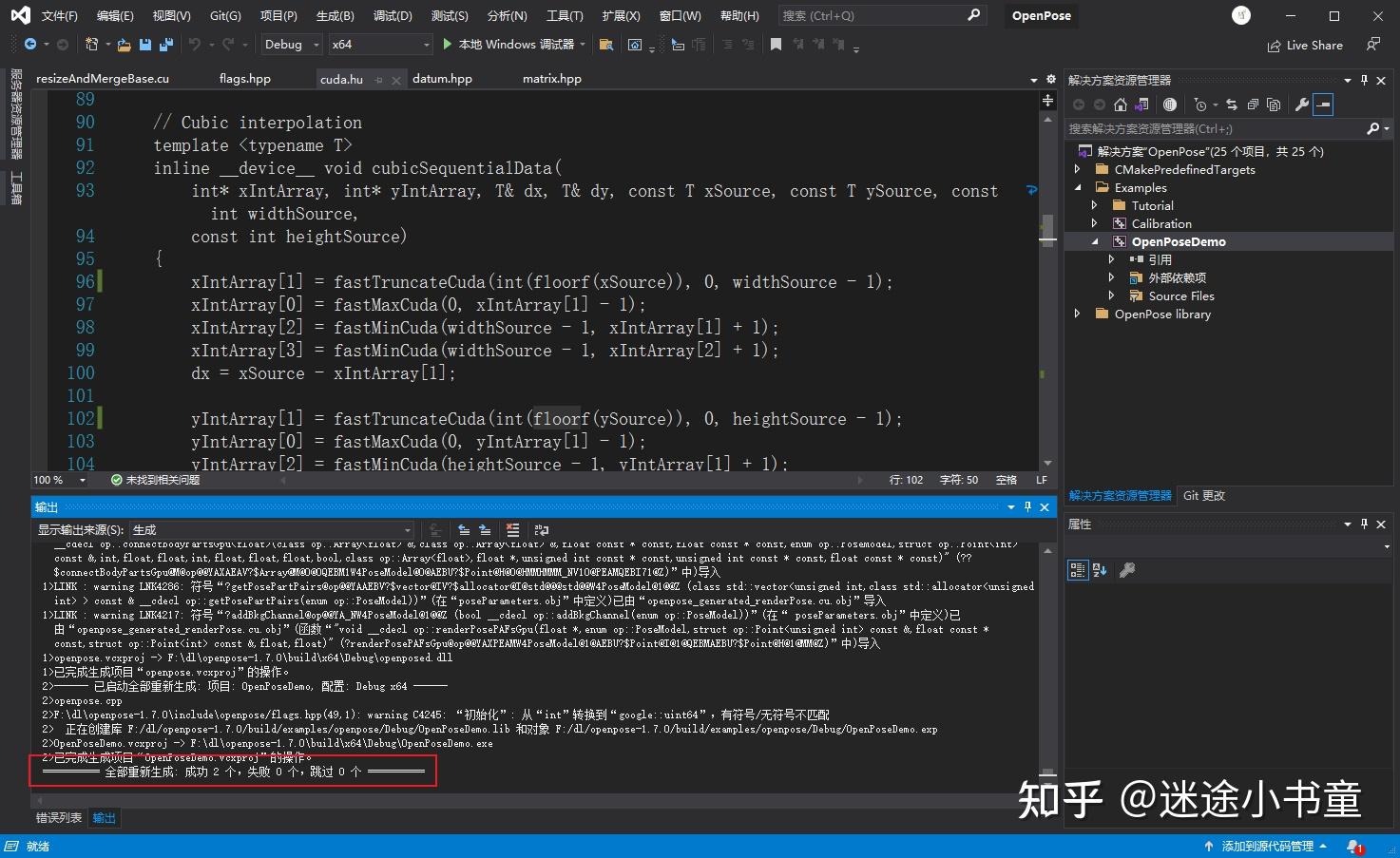Toggle preview selected items in Solution Explorer
This screenshot has width=1400, height=858.
point(1324,105)
